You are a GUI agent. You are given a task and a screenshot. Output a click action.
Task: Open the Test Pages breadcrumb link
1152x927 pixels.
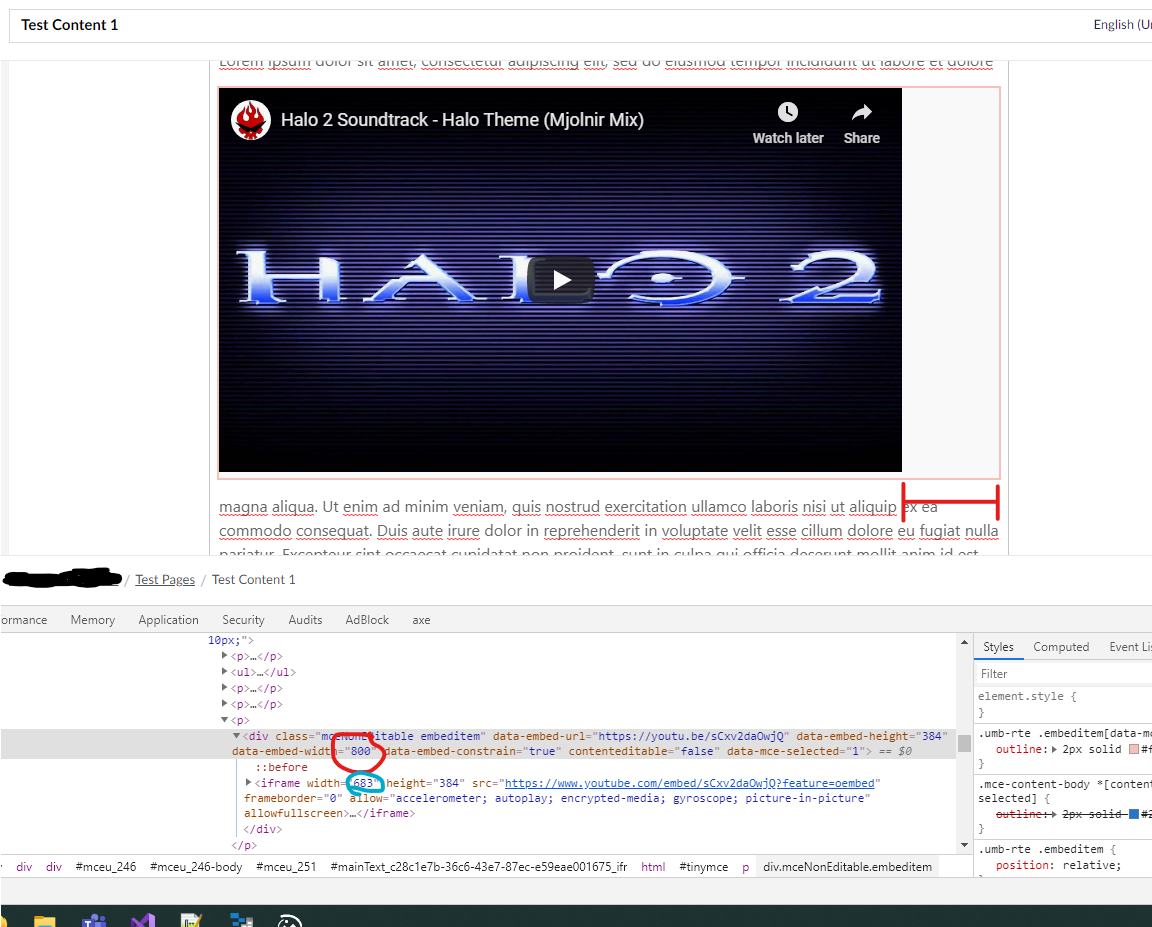click(x=164, y=579)
